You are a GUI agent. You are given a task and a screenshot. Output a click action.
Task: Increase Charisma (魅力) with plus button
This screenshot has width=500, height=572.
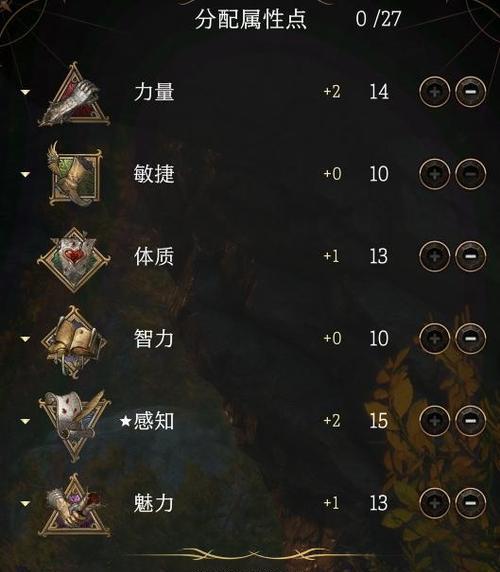coord(434,503)
